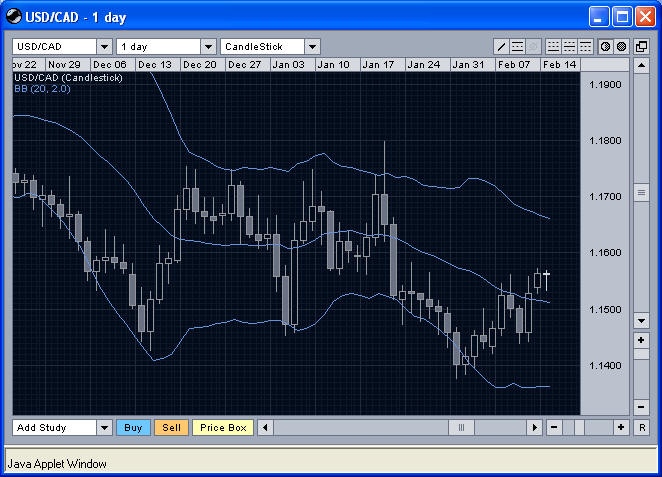This screenshot has height=477, width=662.
Task: Zoom in vertically with plus button
Action: click(x=641, y=340)
